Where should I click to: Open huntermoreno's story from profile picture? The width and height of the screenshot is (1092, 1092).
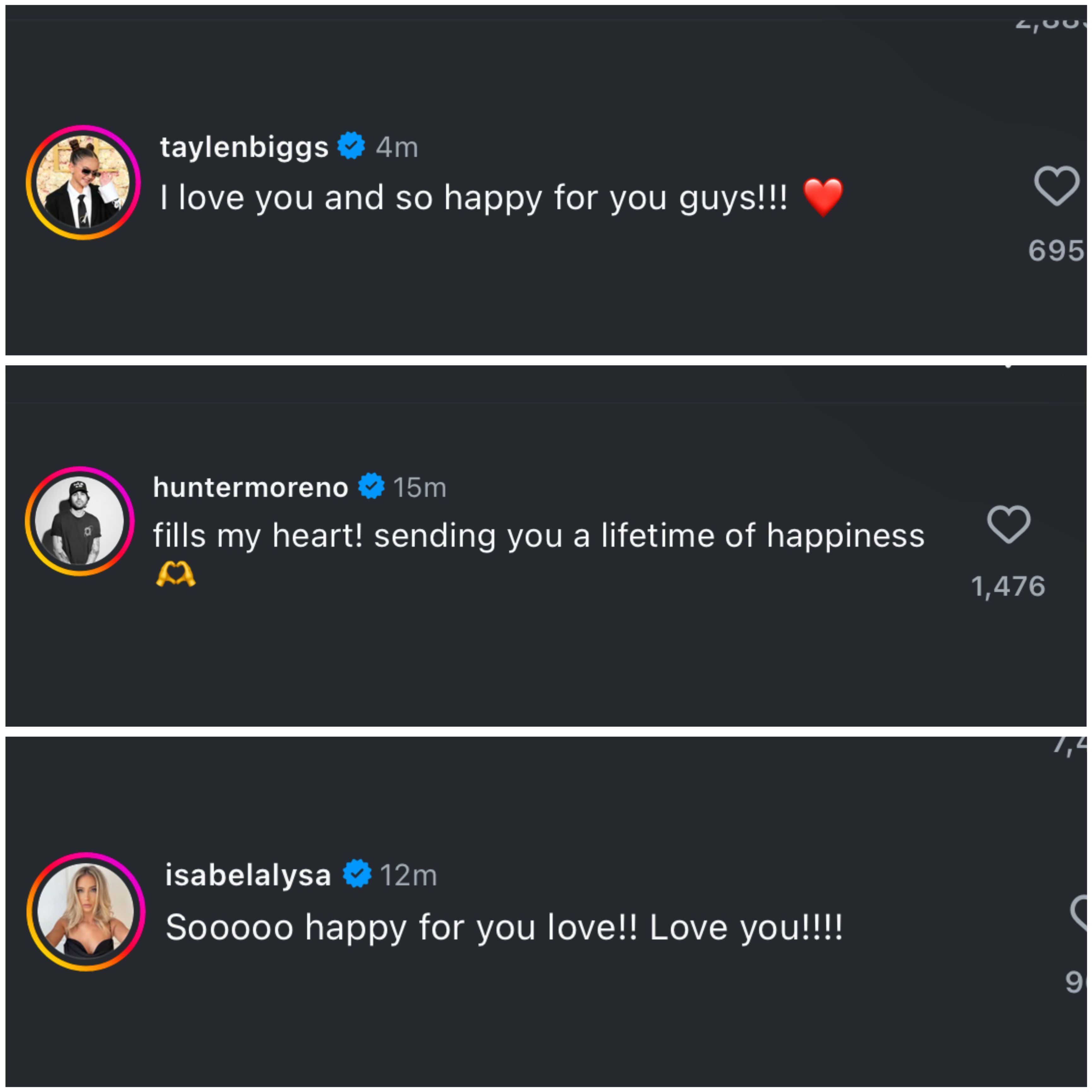[80, 521]
